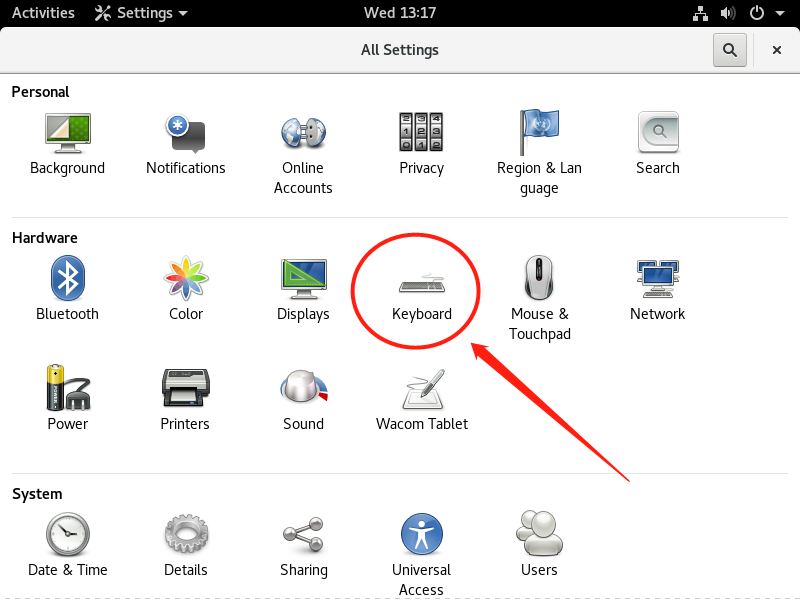Image resolution: width=800 pixels, height=600 pixels.
Task: Open the Privacy panel
Action: [x=421, y=144]
